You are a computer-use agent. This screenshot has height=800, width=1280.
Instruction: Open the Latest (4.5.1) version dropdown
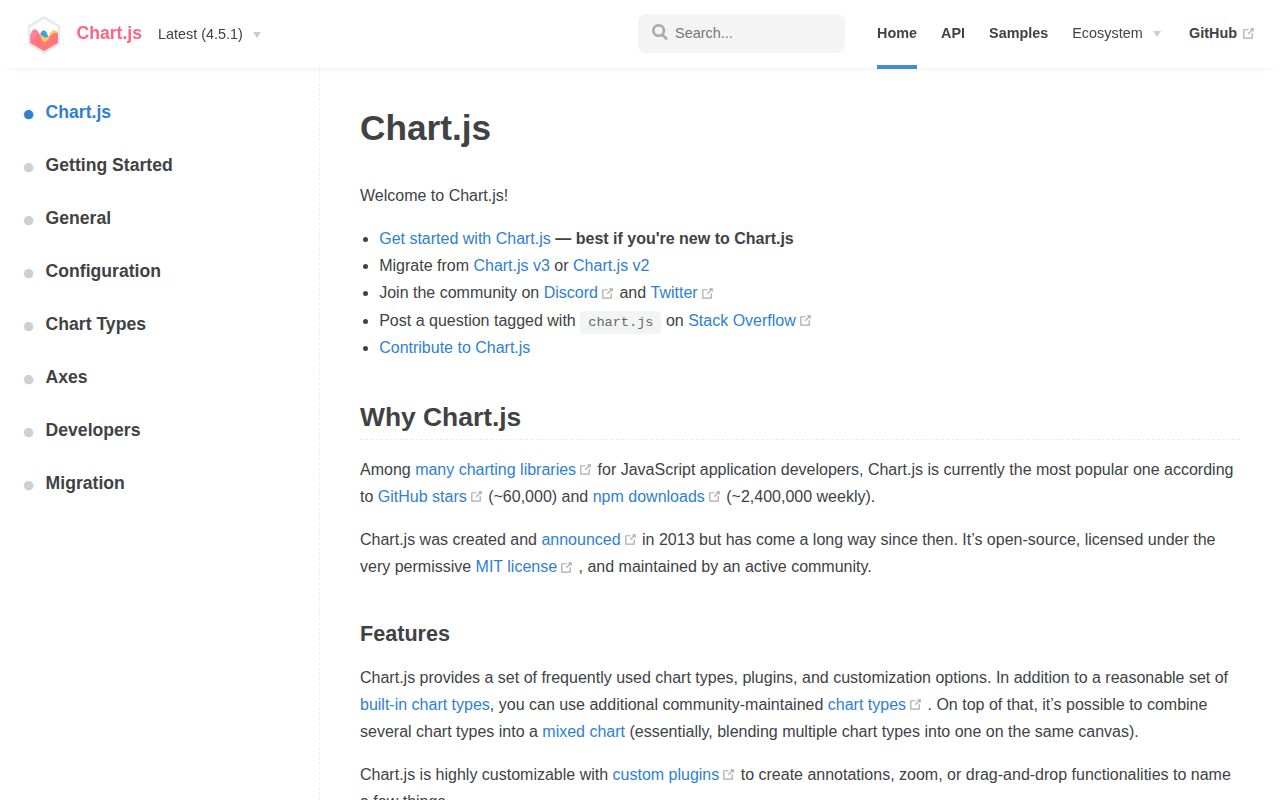209,34
